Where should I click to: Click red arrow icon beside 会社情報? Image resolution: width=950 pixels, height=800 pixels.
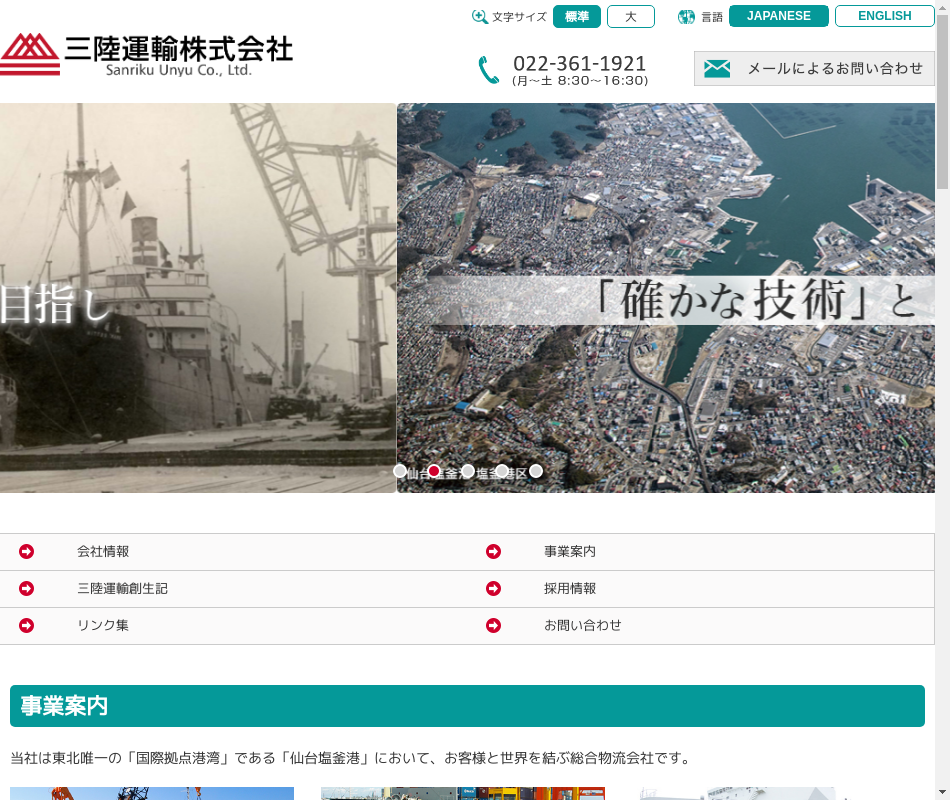(x=27, y=552)
